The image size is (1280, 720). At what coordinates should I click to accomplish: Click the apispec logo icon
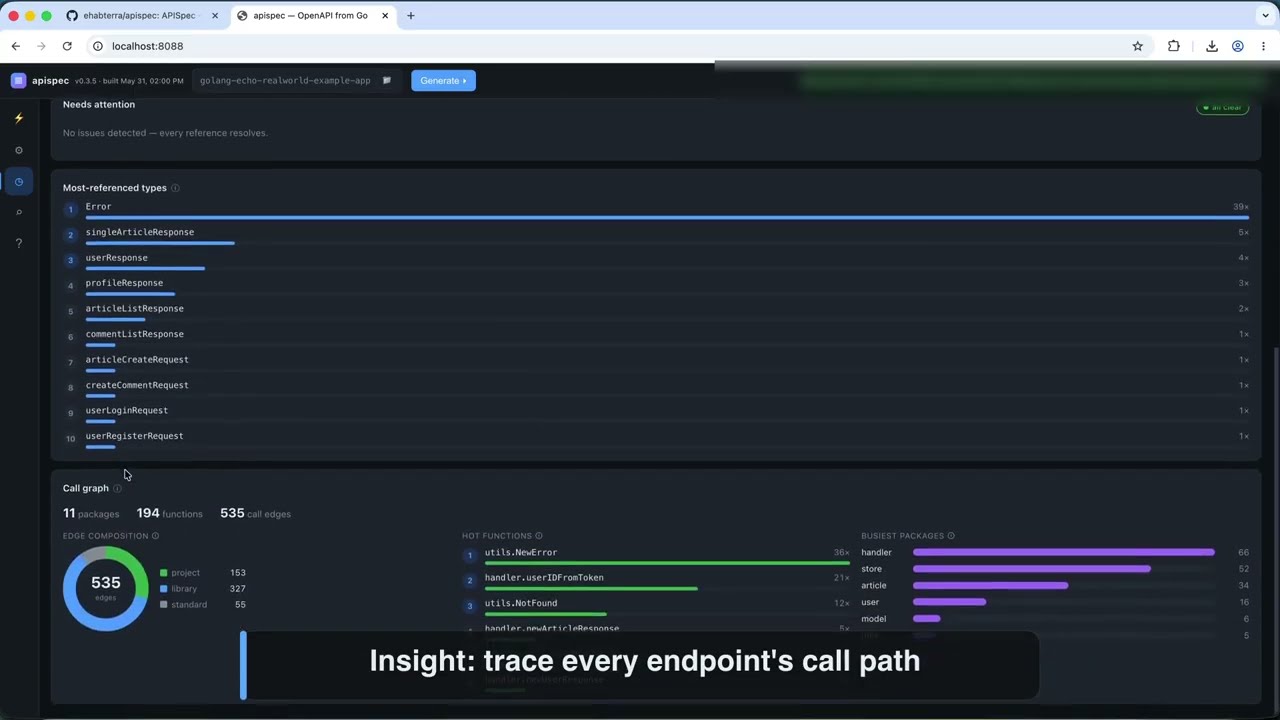pyautogui.click(x=18, y=80)
